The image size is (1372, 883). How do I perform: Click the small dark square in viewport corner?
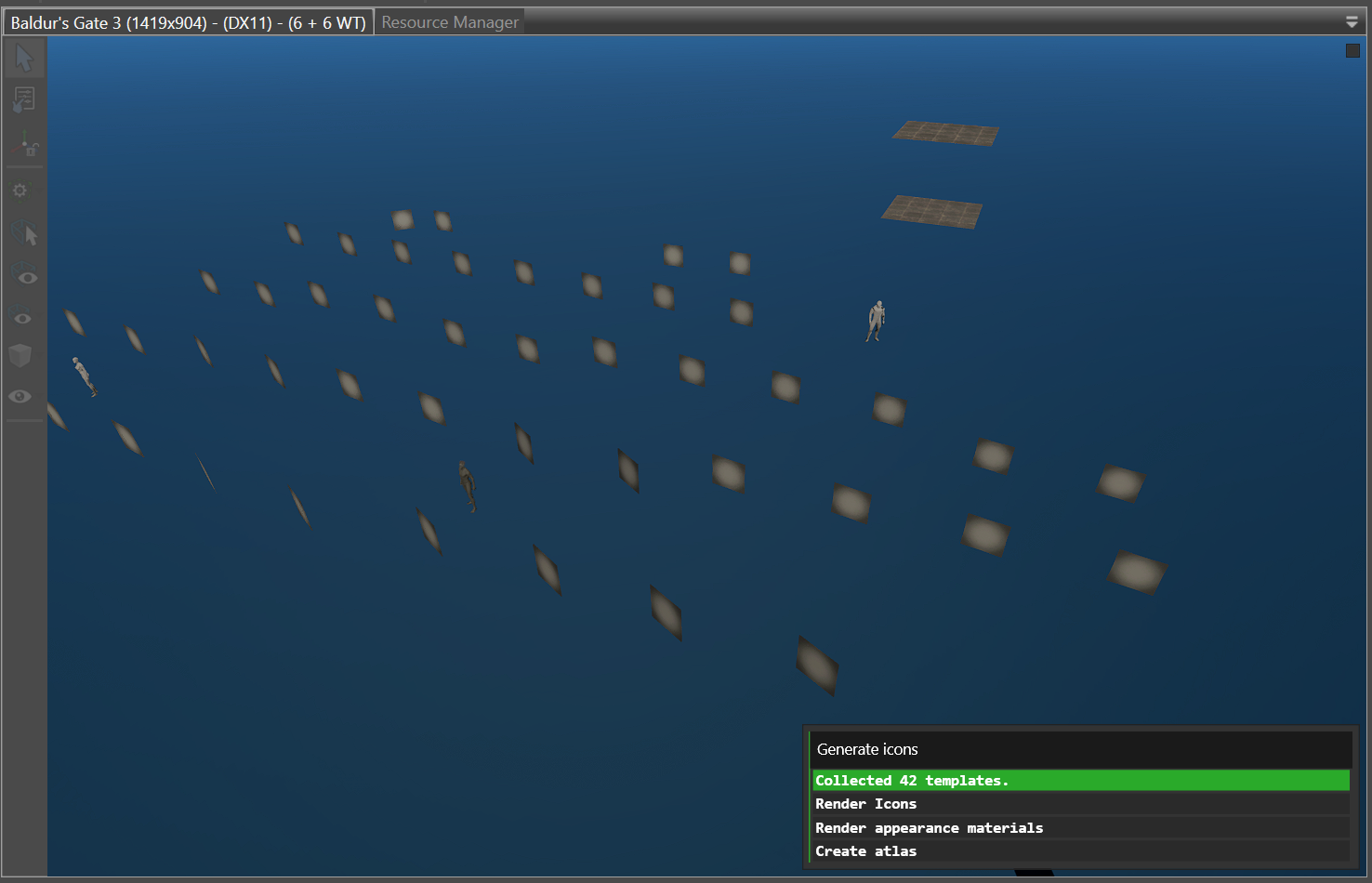(x=1352, y=51)
